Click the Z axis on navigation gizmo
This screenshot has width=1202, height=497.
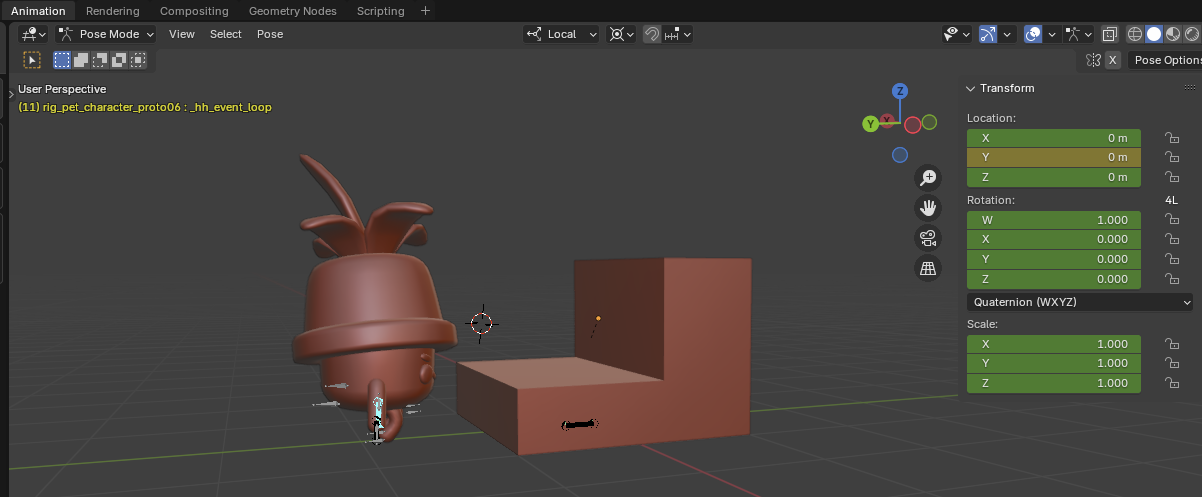pyautogui.click(x=900, y=91)
